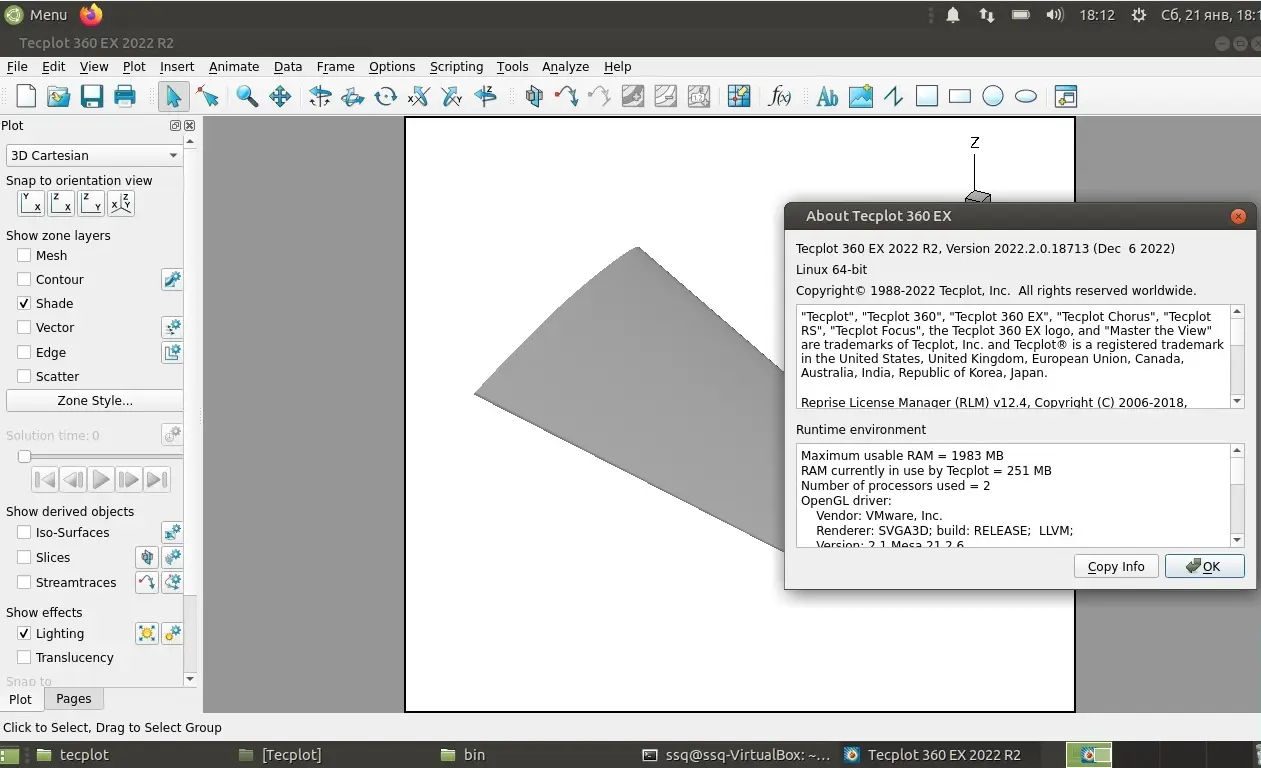Screen dimensions: 1261x768
Task: Save the layout using the floppy disk icon
Action: click(92, 97)
